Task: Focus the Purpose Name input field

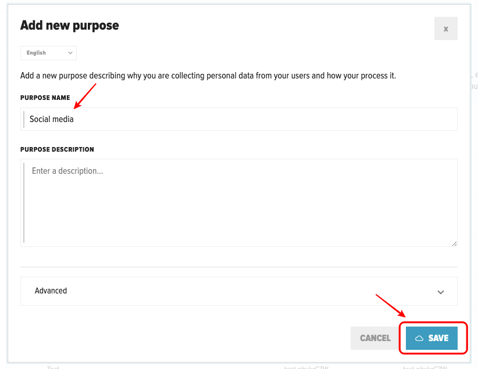Action: 239,119
